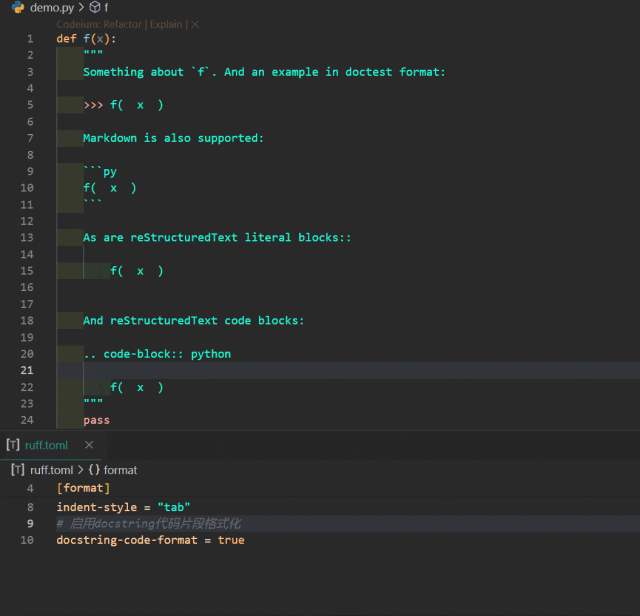The width and height of the screenshot is (640, 616).
Task: Click the 'Markdown is also supported:' line
Action: [173, 138]
